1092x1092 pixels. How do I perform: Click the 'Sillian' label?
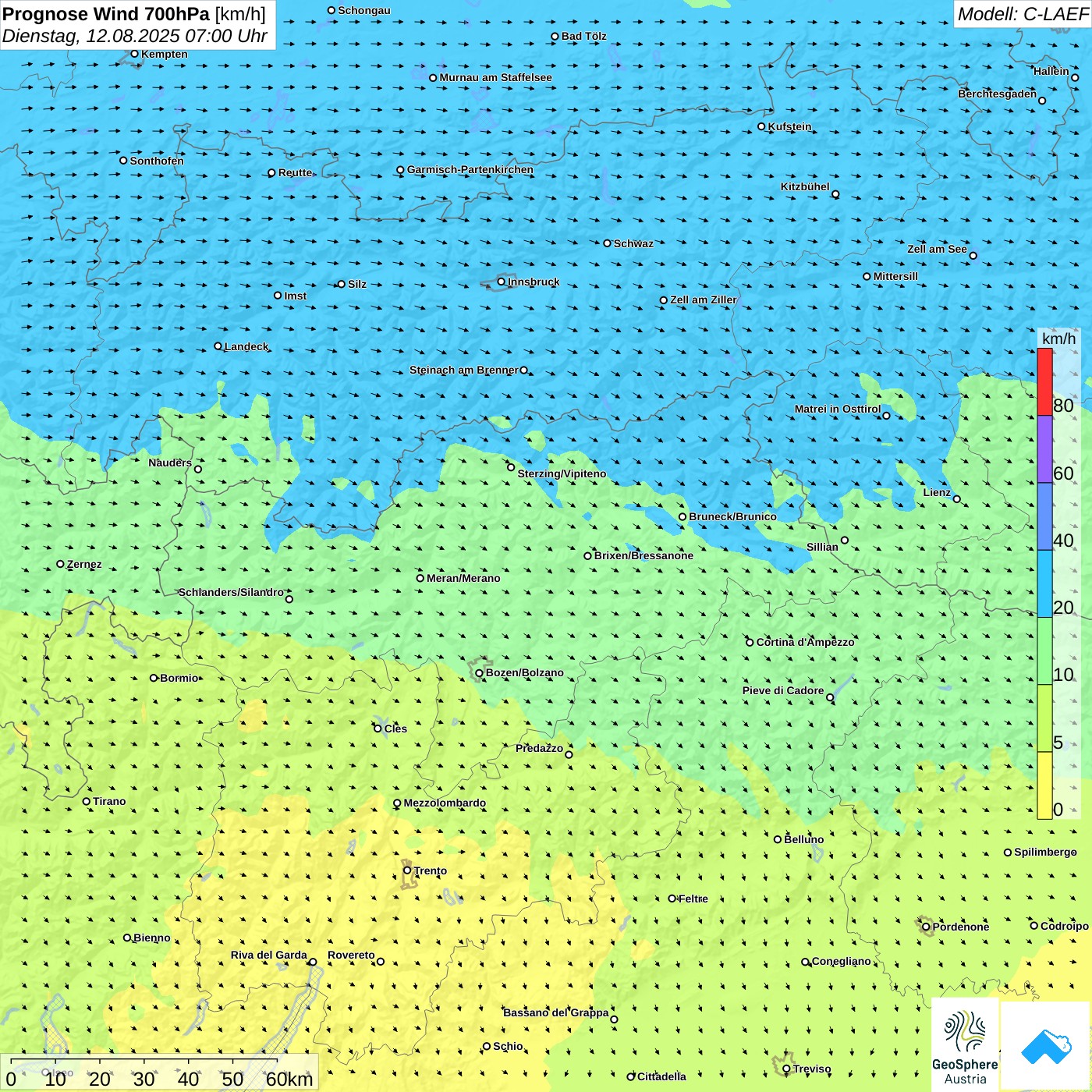pyautogui.click(x=822, y=547)
